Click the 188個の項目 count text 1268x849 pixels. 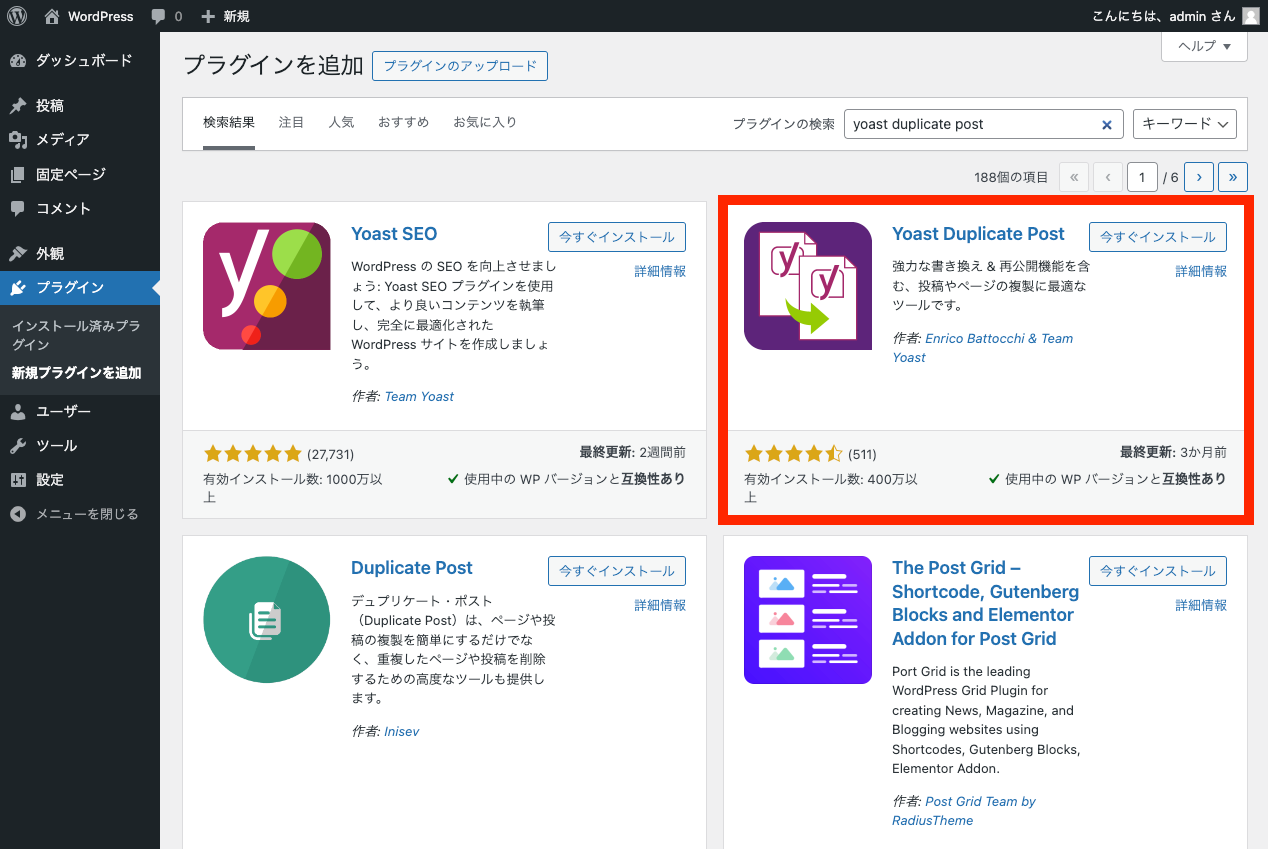click(1011, 177)
